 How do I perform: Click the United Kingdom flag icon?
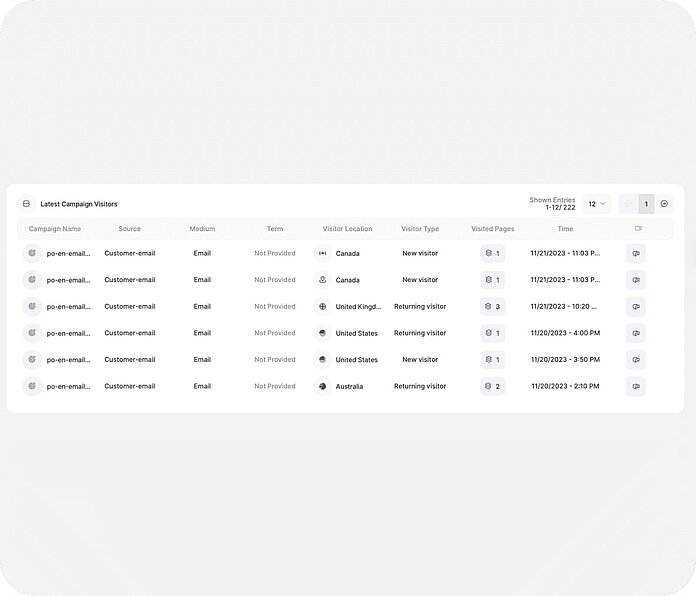tap(323, 306)
